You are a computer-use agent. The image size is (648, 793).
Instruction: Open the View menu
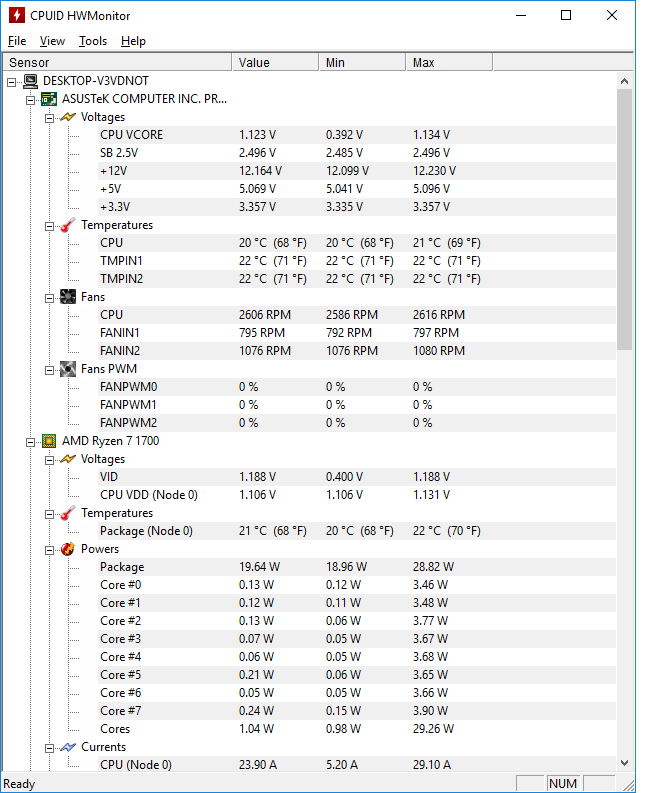[52, 41]
